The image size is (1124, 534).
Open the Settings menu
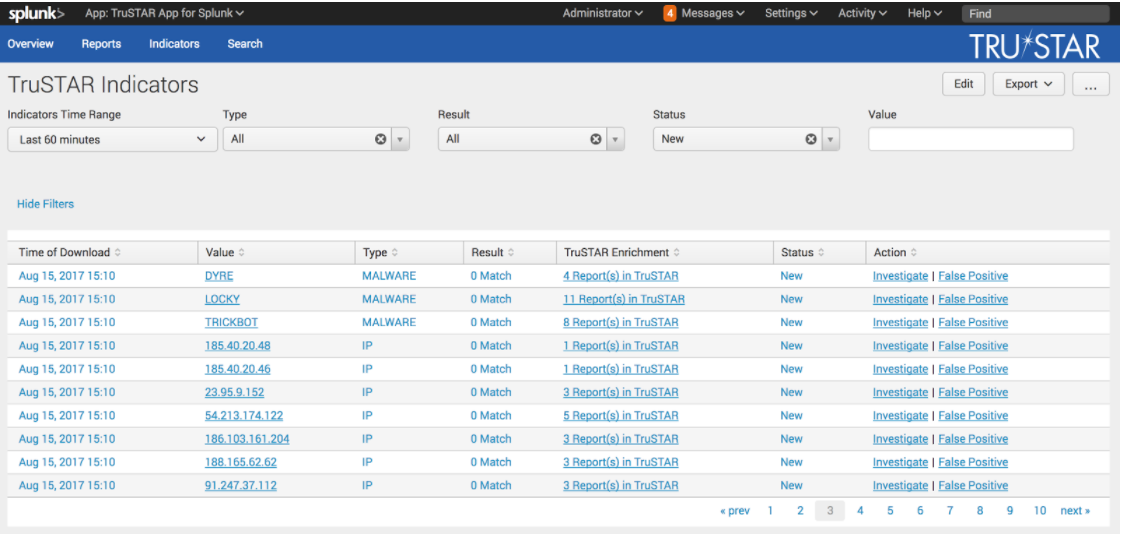791,13
